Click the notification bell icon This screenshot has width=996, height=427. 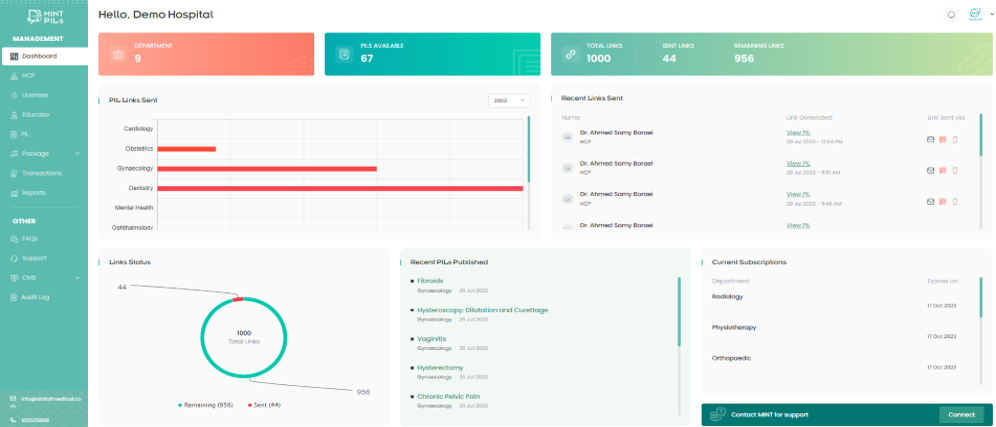950,15
